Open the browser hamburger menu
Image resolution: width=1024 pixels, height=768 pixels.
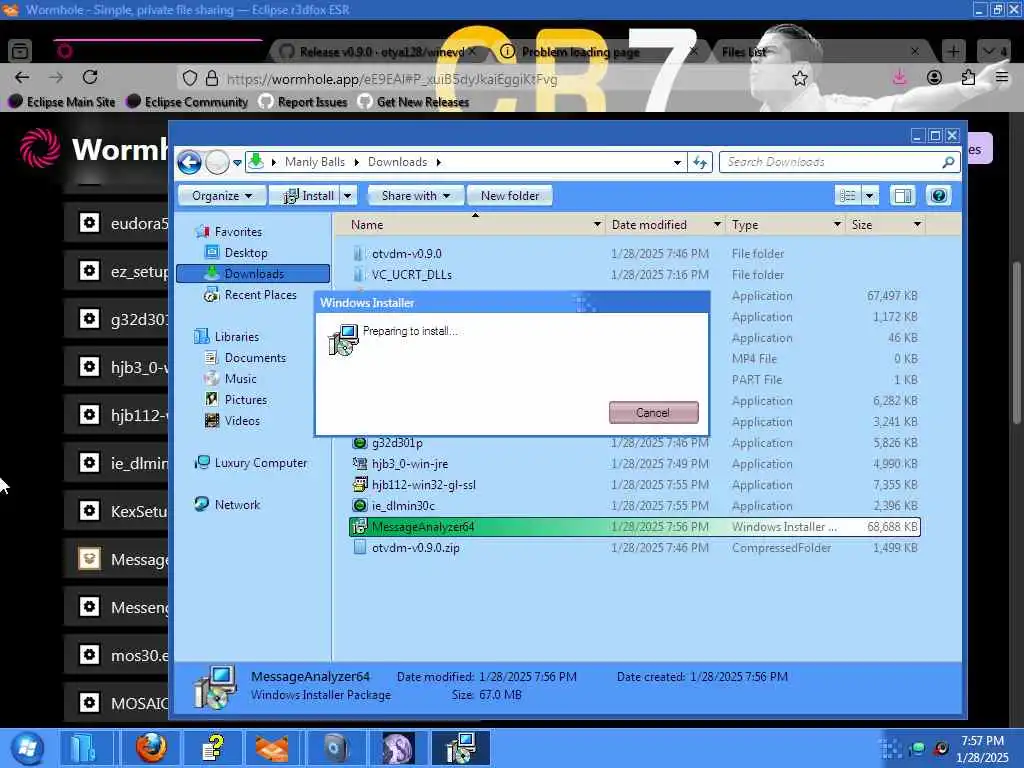point(1002,78)
